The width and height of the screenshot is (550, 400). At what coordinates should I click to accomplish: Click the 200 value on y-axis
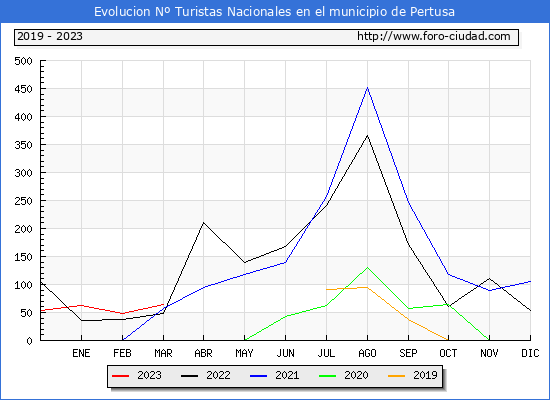(24, 229)
